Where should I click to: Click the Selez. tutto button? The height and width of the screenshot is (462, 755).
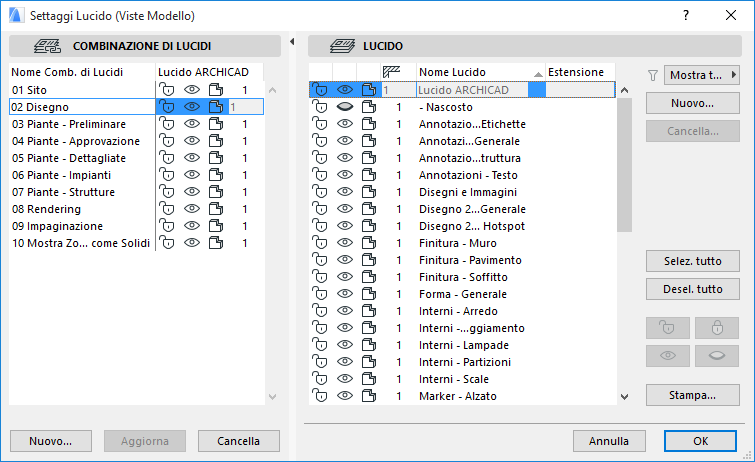pyautogui.click(x=692, y=261)
